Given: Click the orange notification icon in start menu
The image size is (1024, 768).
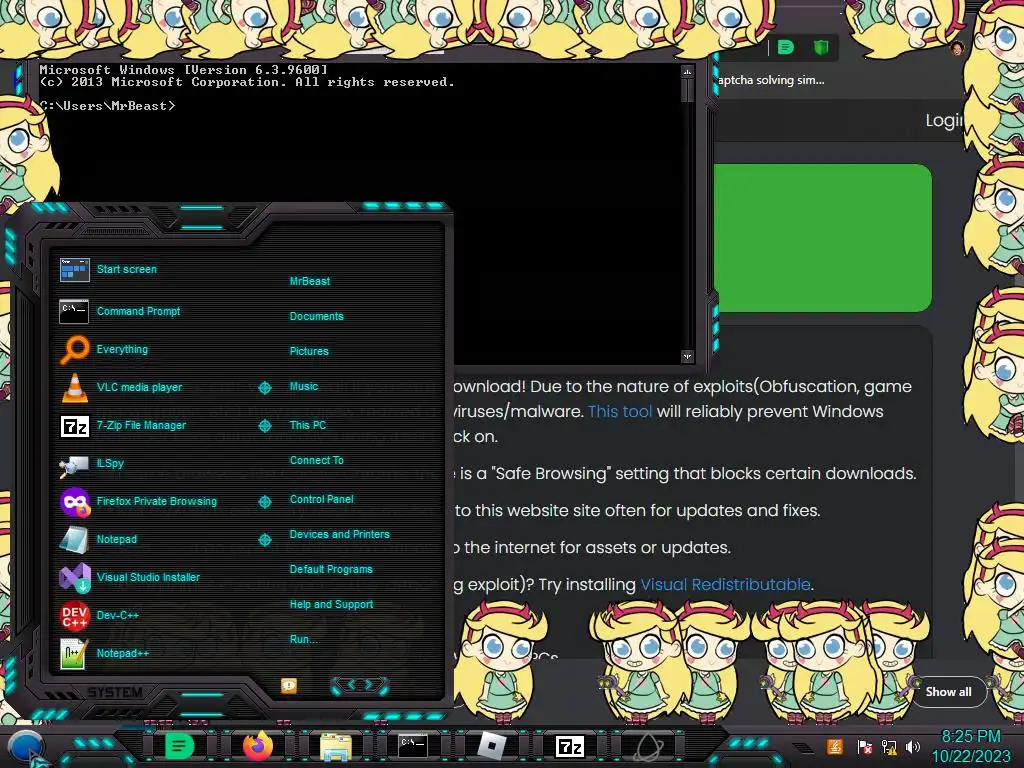Looking at the screenshot, I should coord(289,685).
